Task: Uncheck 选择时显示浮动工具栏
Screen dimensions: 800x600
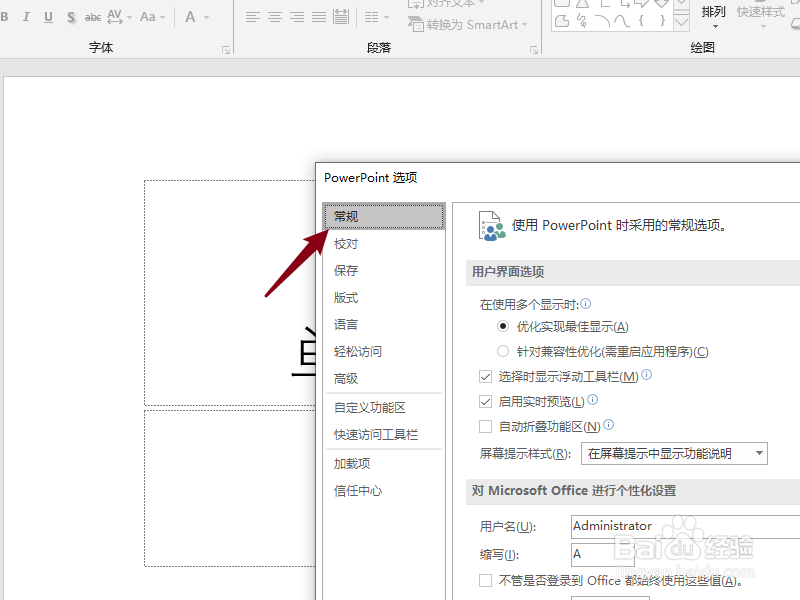Action: click(x=486, y=377)
